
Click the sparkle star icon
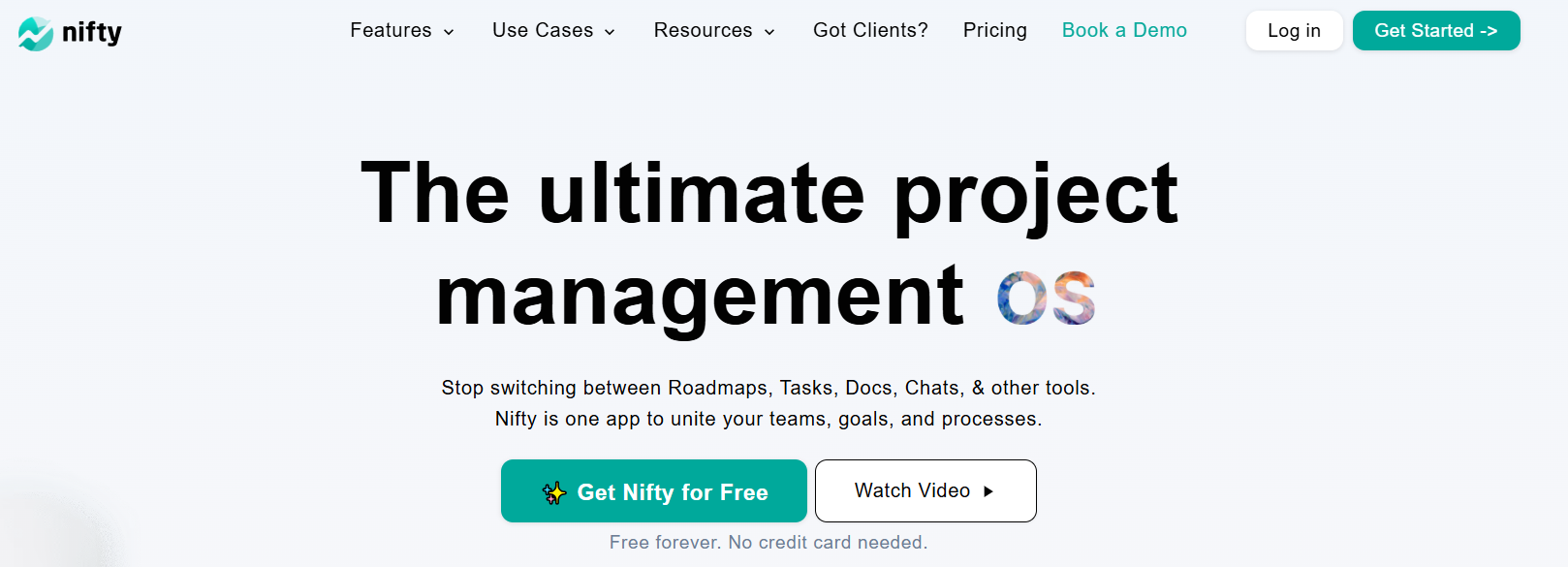[x=554, y=492]
